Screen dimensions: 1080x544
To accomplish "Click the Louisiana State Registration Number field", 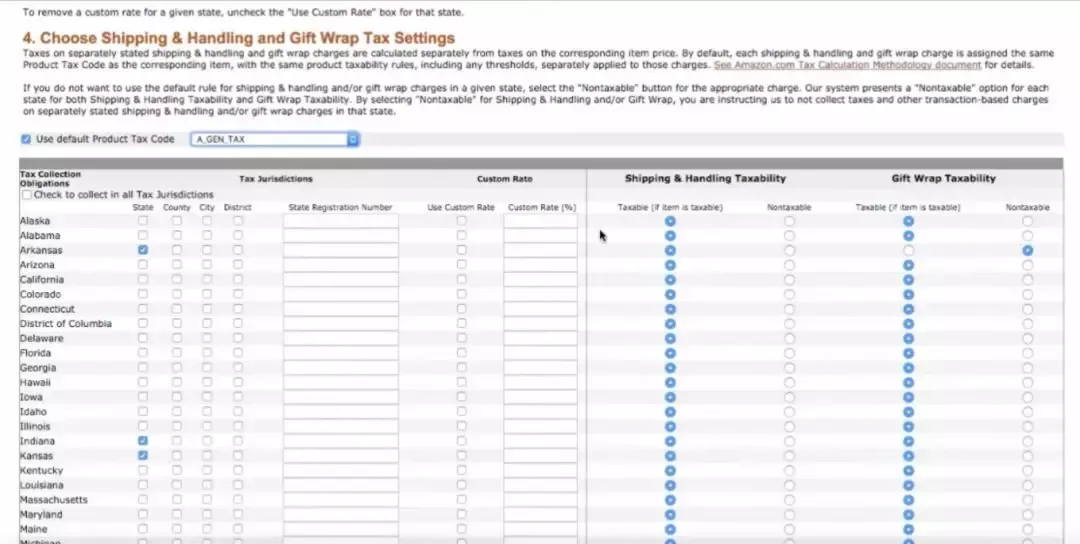I will tap(341, 485).
